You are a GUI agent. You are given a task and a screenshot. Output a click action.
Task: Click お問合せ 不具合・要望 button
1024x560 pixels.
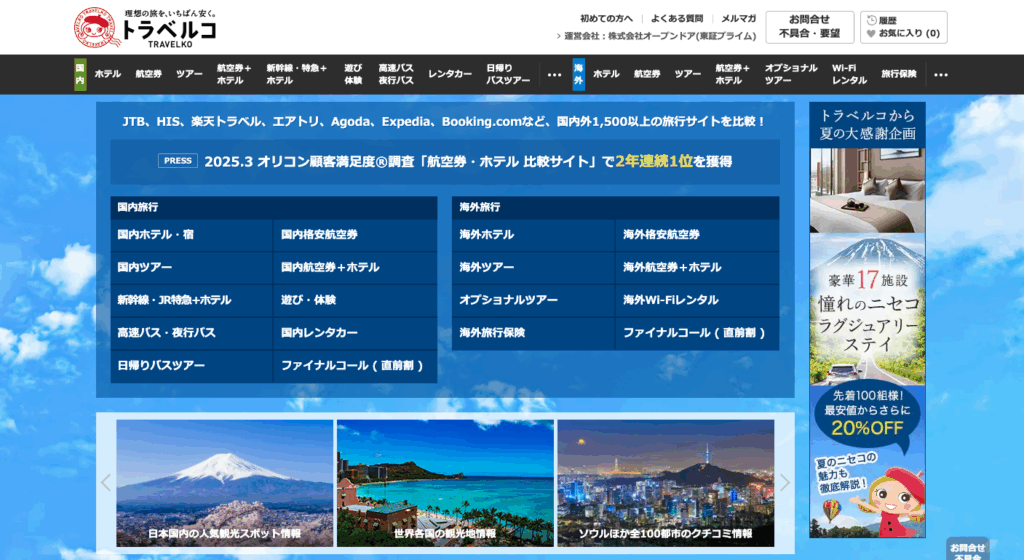coord(810,27)
